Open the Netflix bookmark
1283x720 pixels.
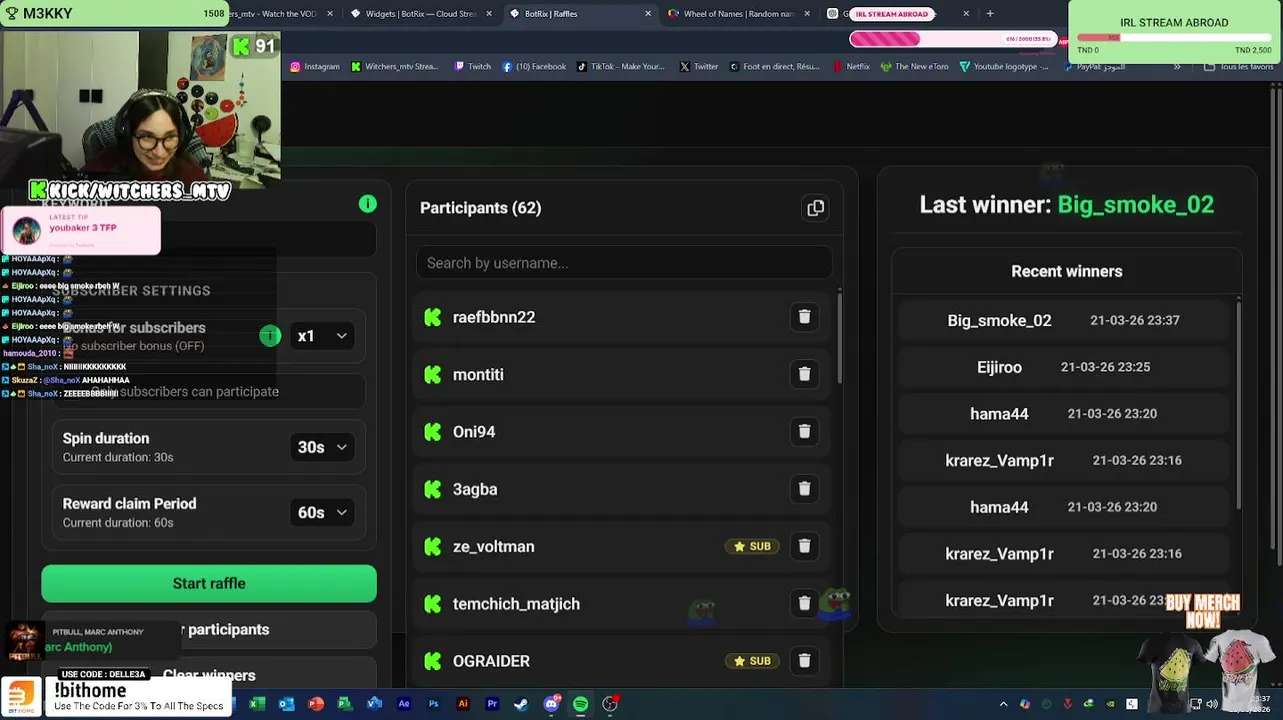point(851,67)
